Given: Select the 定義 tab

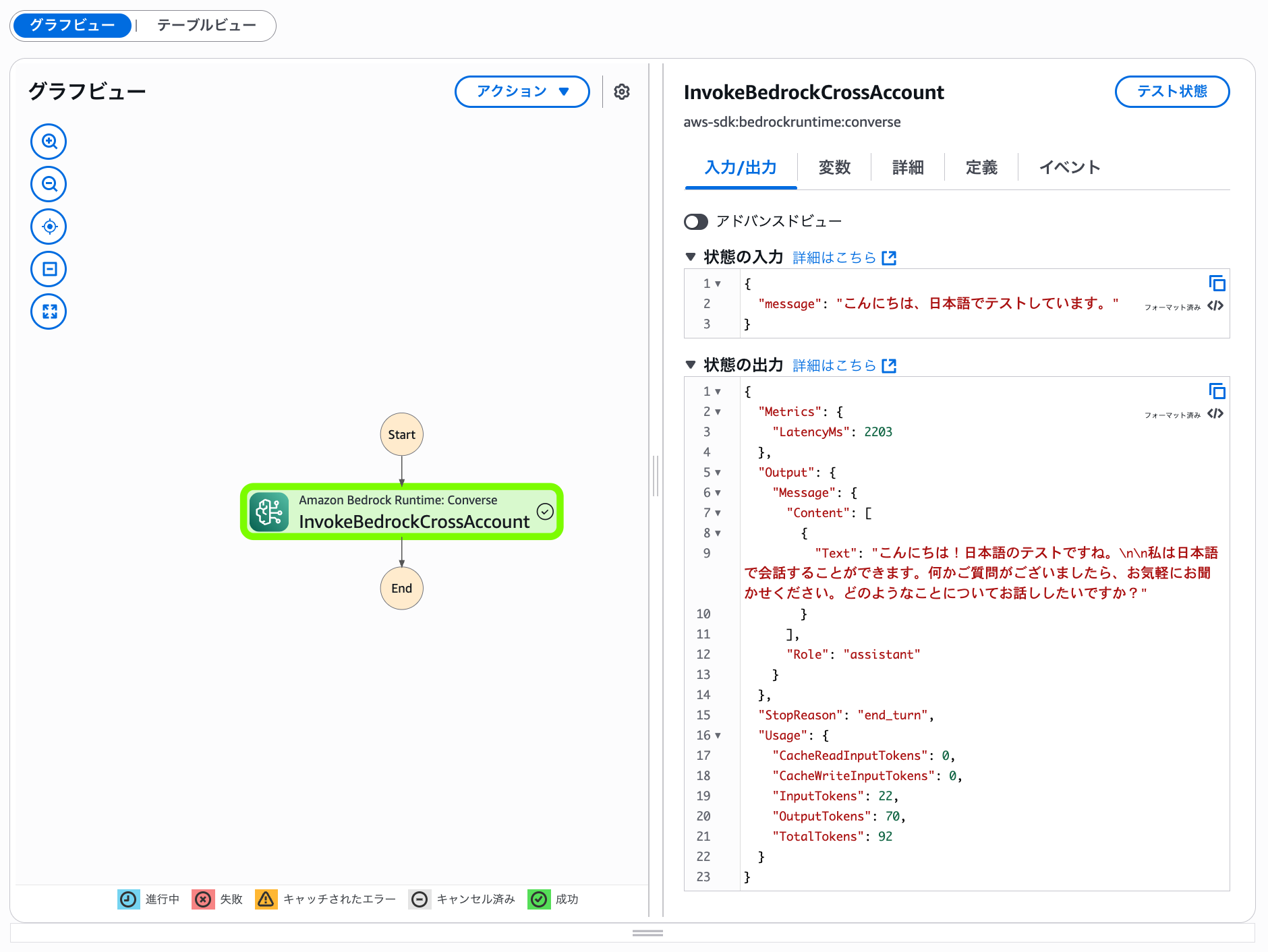Looking at the screenshot, I should 981,168.
